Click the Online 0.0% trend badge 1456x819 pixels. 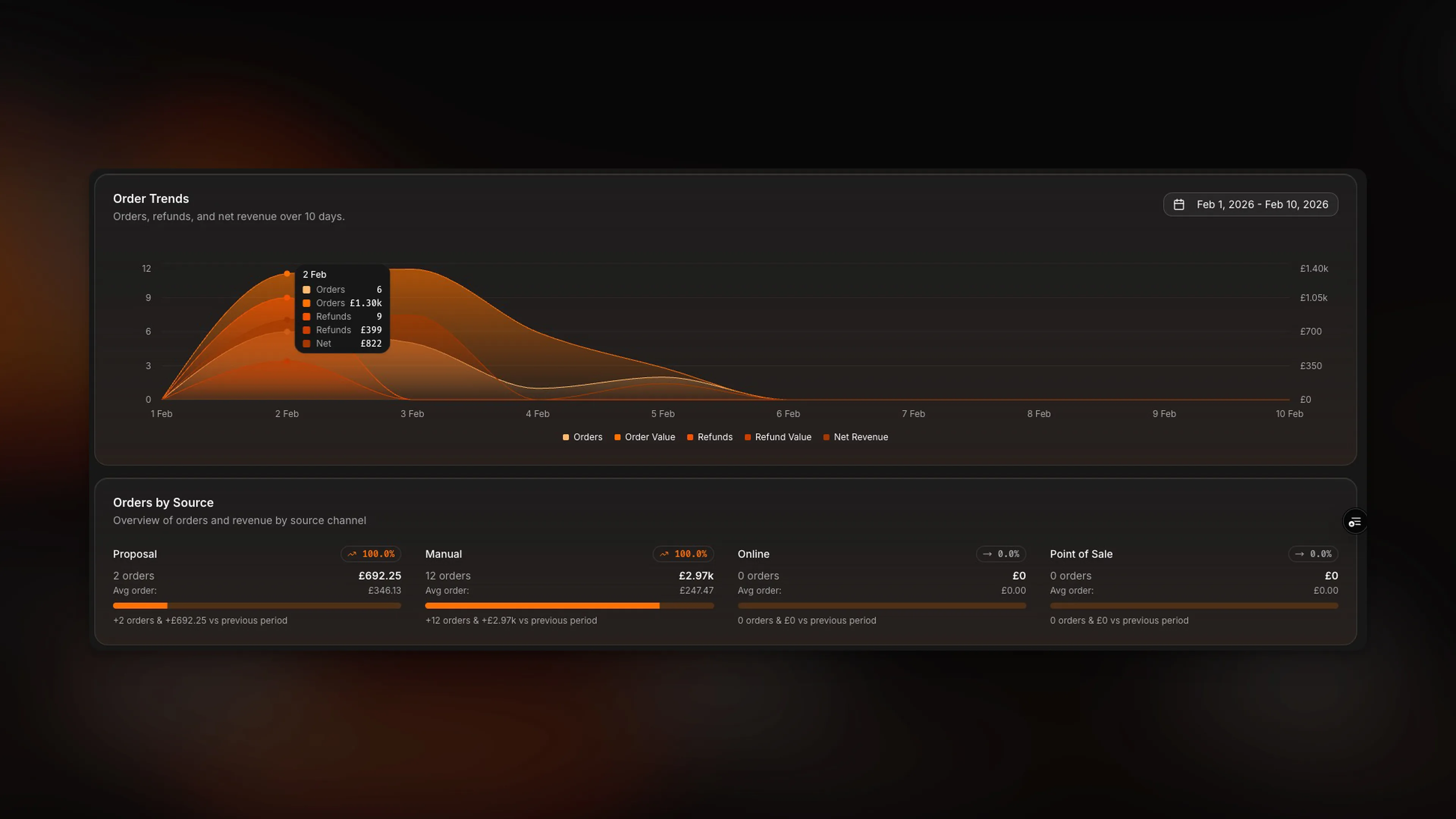pyautogui.click(x=1001, y=554)
